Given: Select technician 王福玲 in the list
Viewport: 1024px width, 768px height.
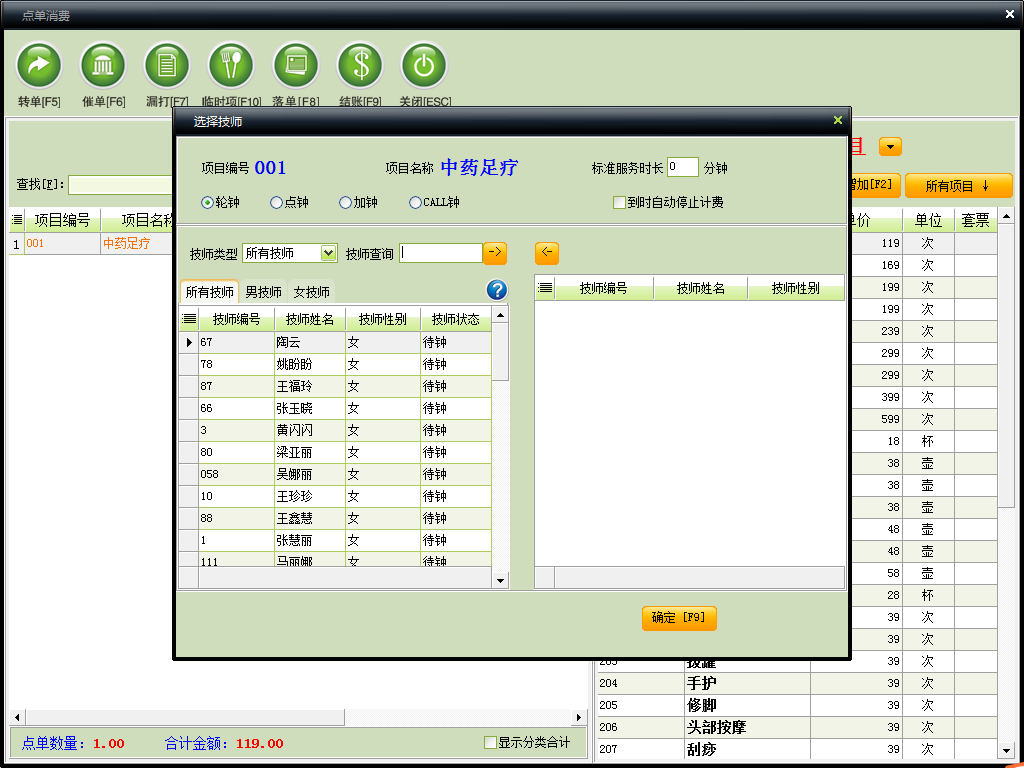Looking at the screenshot, I should click(336, 387).
